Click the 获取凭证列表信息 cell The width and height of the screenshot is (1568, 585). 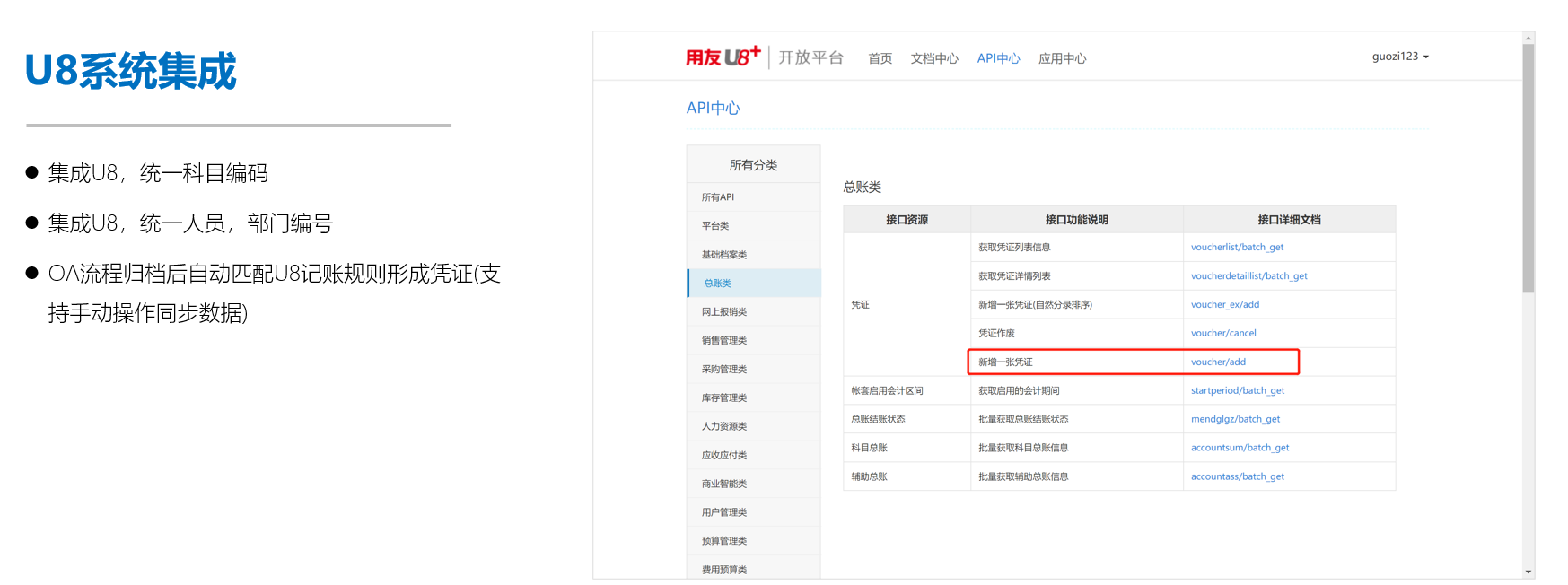point(1076,248)
